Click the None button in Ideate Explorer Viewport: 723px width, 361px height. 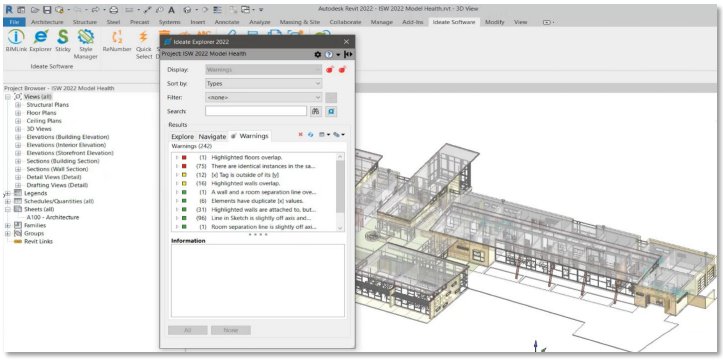[x=231, y=330]
